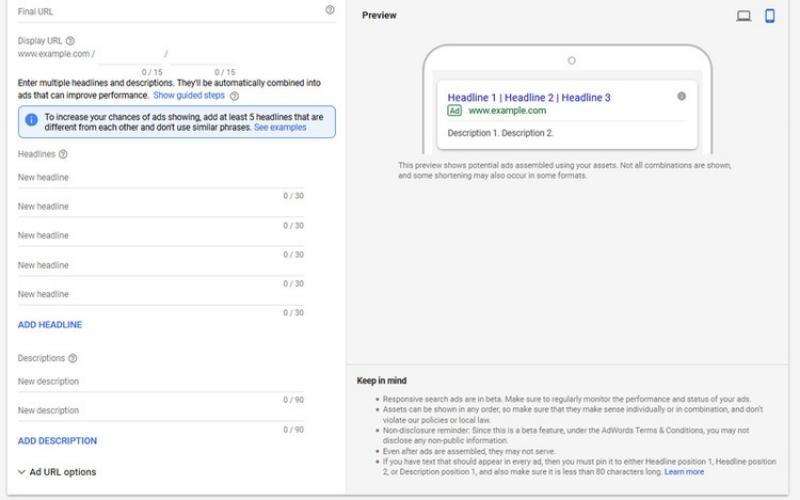Click 'Responsive search ads are in beta' bullet
Screen dimensions: 800x500
click(x=566, y=399)
